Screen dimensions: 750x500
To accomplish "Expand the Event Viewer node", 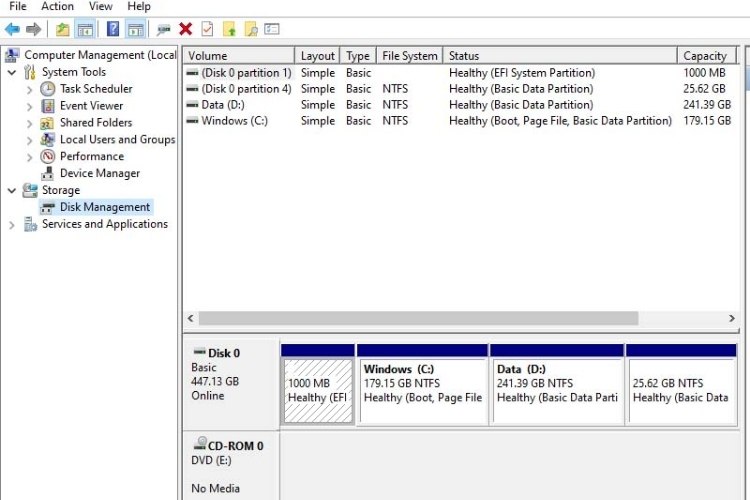I will [30, 106].
